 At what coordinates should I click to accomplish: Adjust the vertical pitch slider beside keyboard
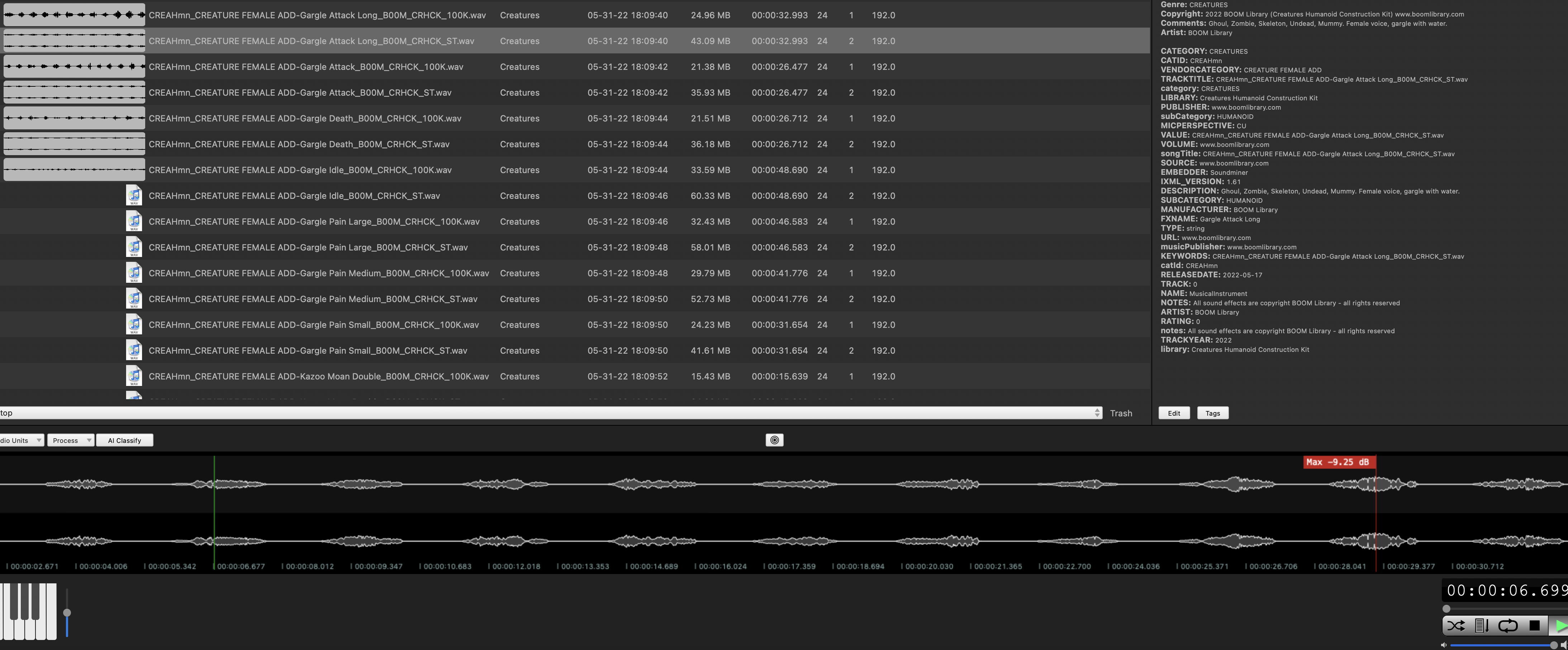(67, 613)
